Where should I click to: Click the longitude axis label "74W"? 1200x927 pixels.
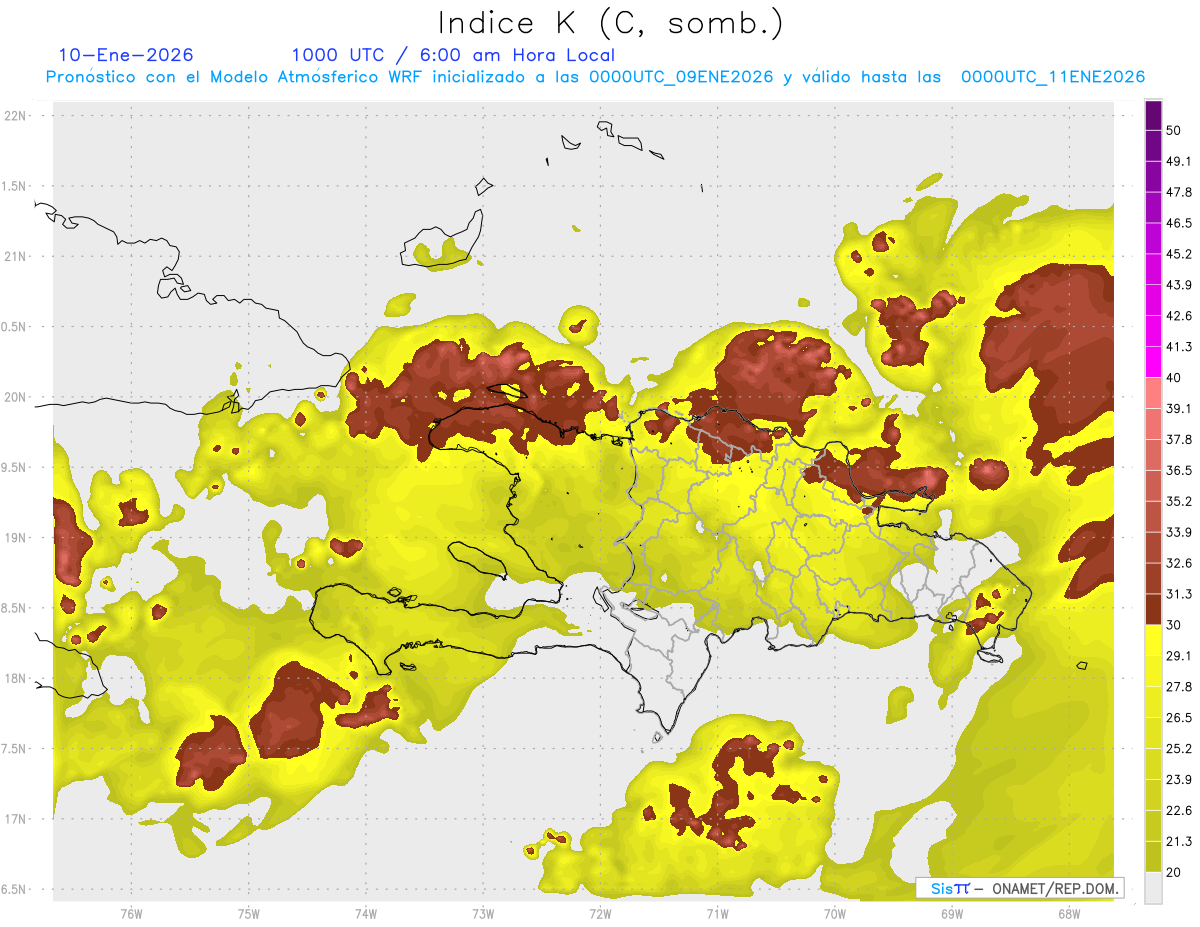(x=366, y=914)
